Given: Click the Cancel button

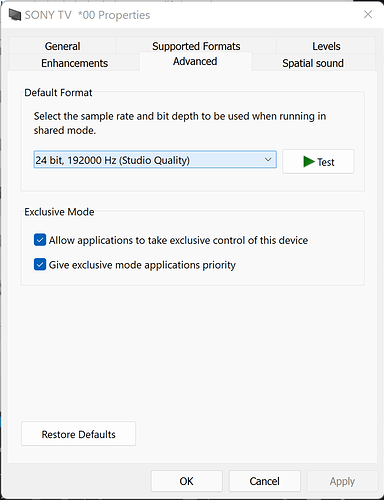Looking at the screenshot, I should [265, 481].
